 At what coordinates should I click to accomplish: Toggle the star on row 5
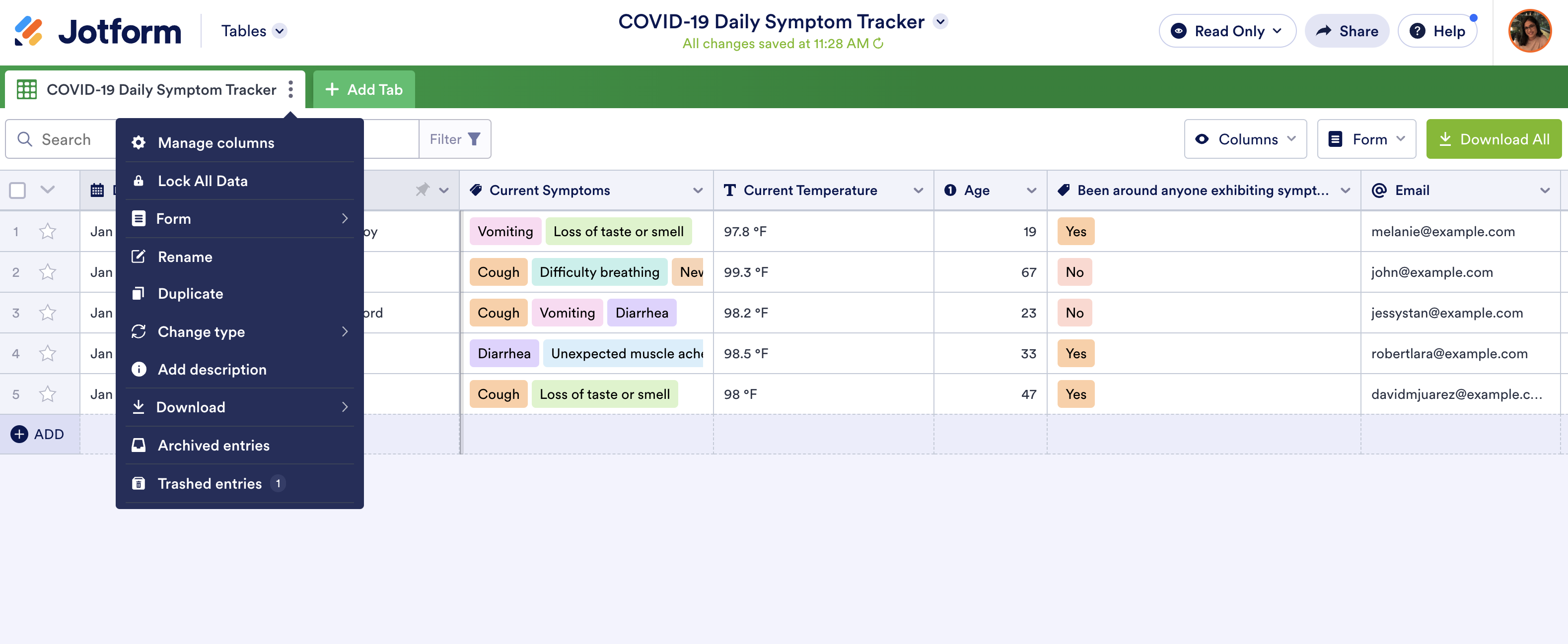pyautogui.click(x=48, y=394)
